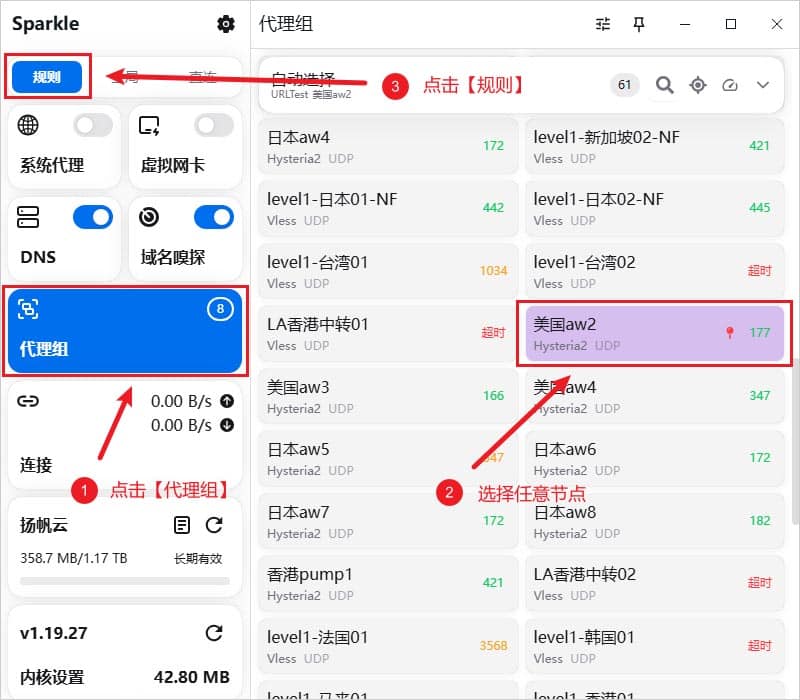Select the level1-台湾02 node
The width and height of the screenshot is (800, 700).
[655, 271]
